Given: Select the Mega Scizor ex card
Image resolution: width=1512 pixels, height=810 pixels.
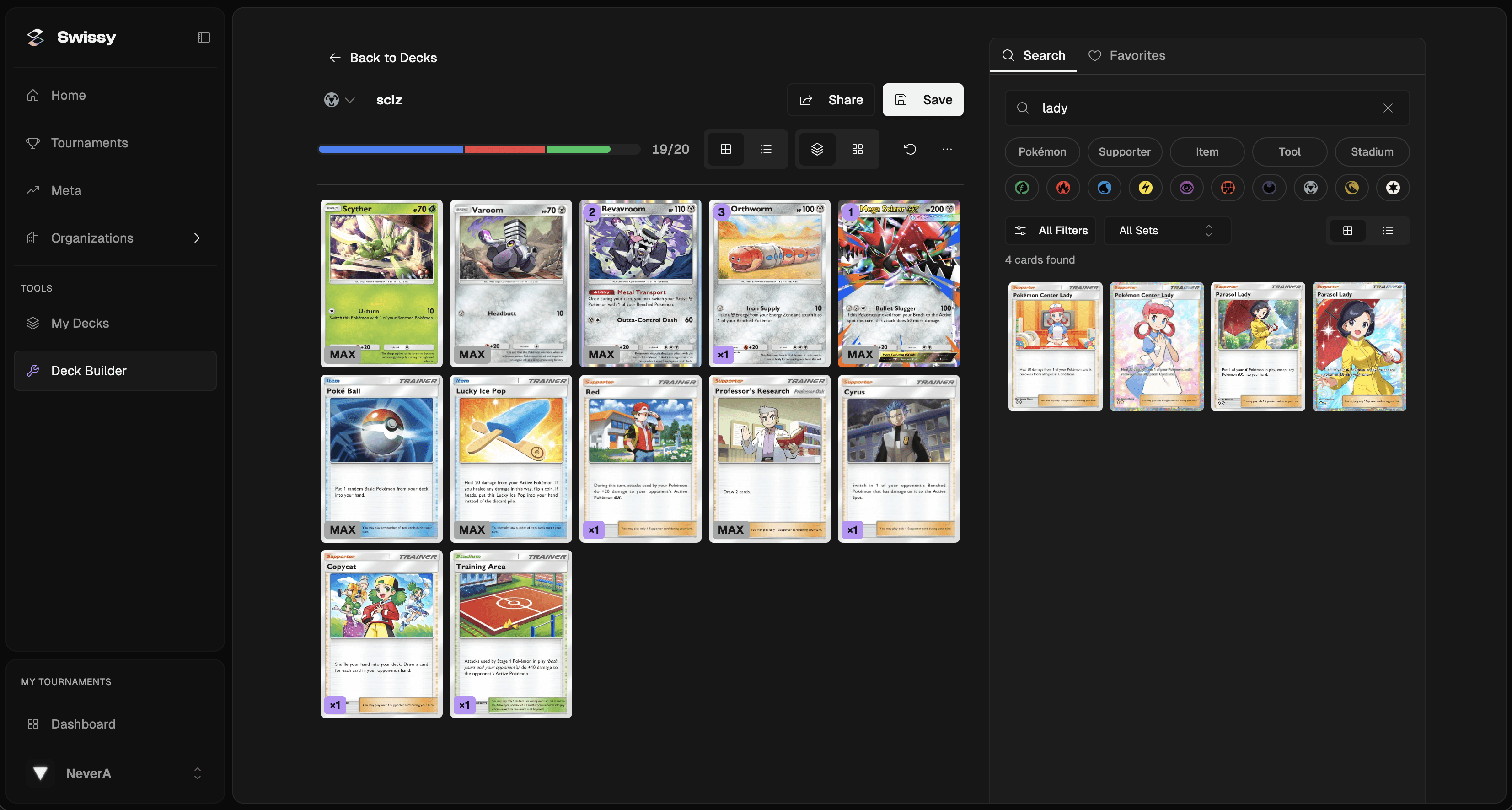Looking at the screenshot, I should (x=899, y=283).
